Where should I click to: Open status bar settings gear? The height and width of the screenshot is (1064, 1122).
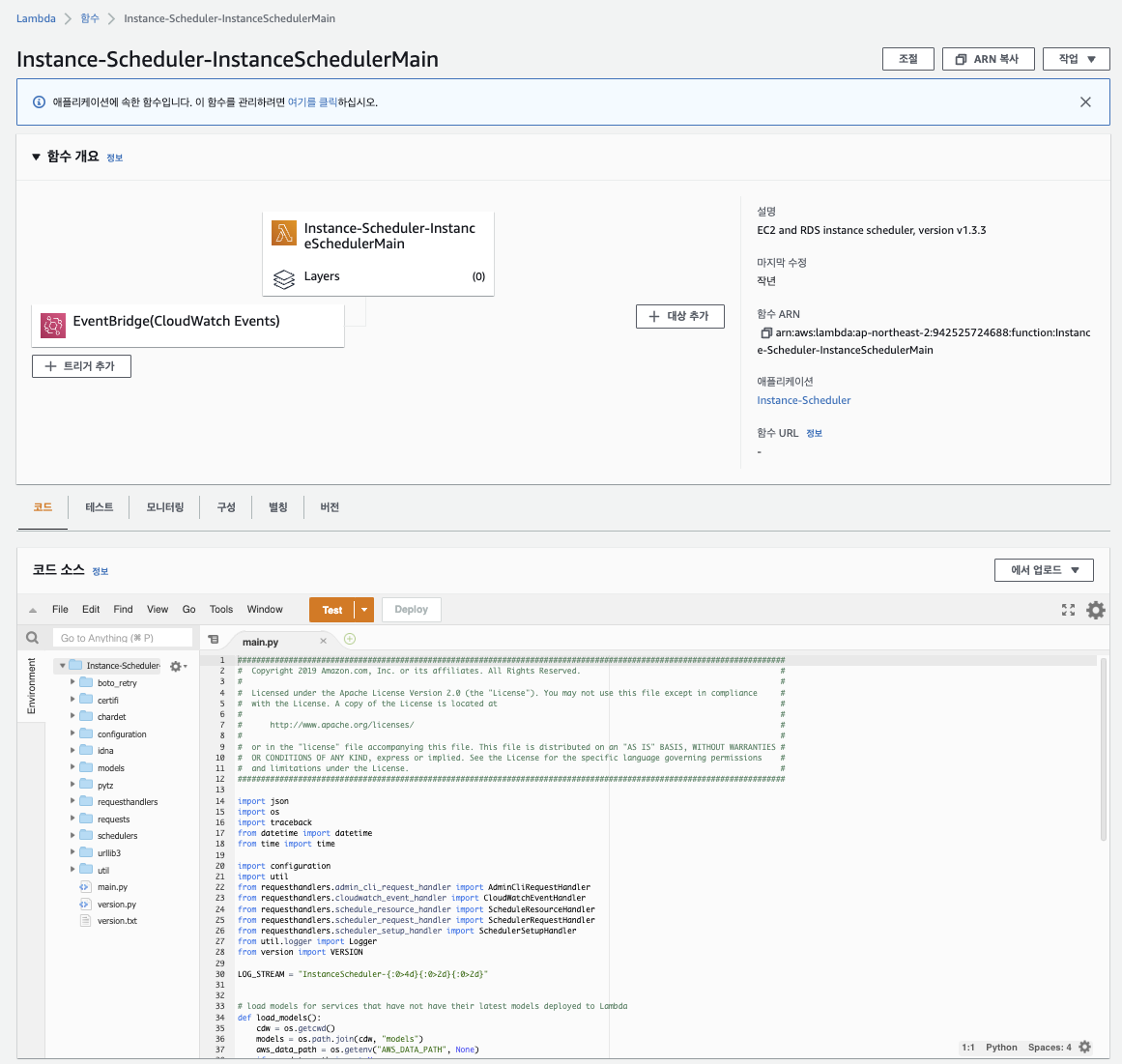click(x=1084, y=1047)
